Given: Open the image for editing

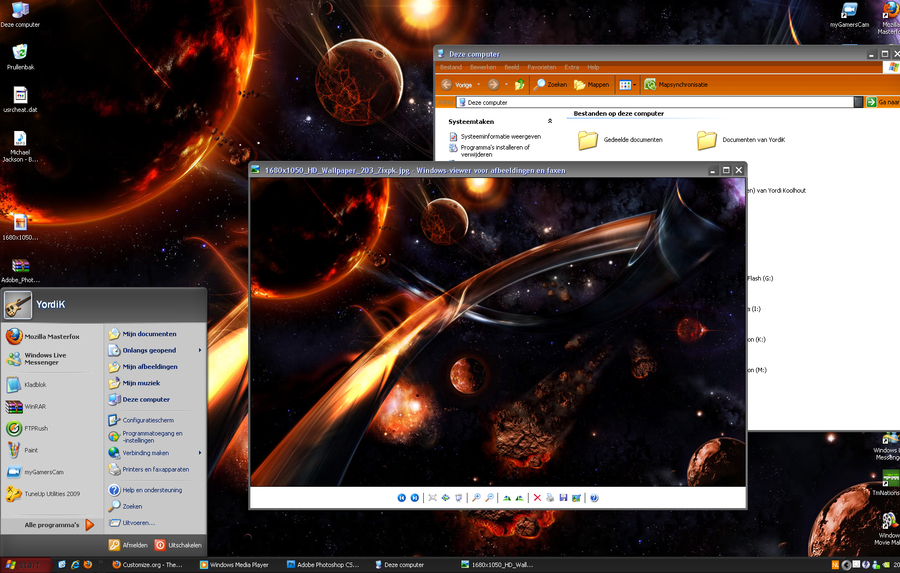Looking at the screenshot, I should point(576,498).
